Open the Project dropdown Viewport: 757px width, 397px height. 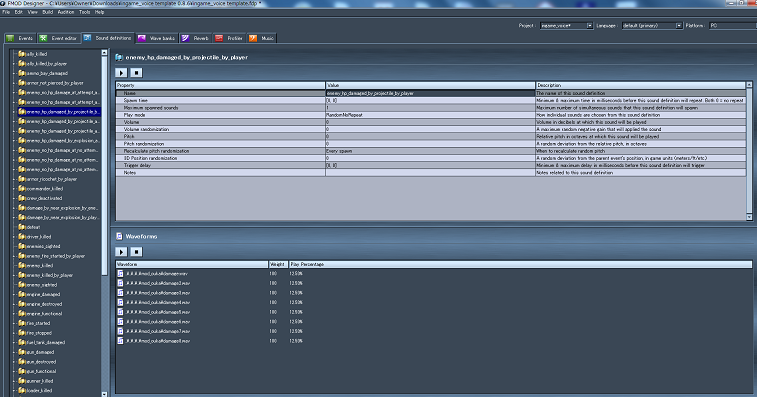coord(589,26)
